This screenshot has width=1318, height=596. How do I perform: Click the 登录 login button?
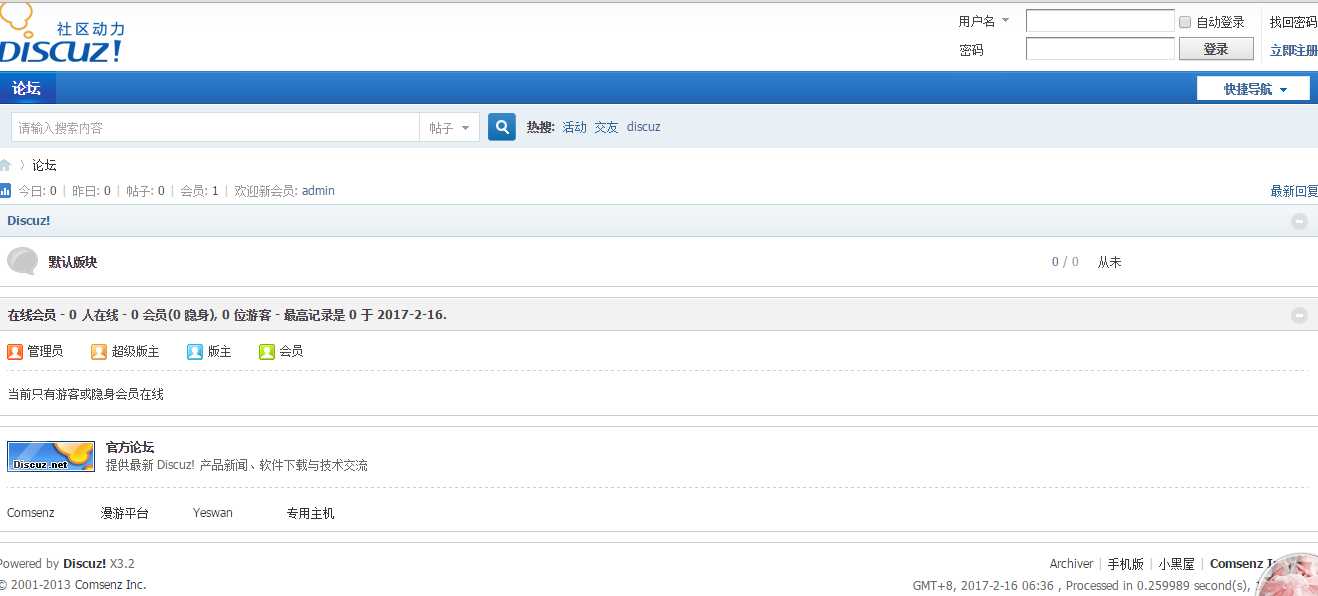pyautogui.click(x=1216, y=49)
